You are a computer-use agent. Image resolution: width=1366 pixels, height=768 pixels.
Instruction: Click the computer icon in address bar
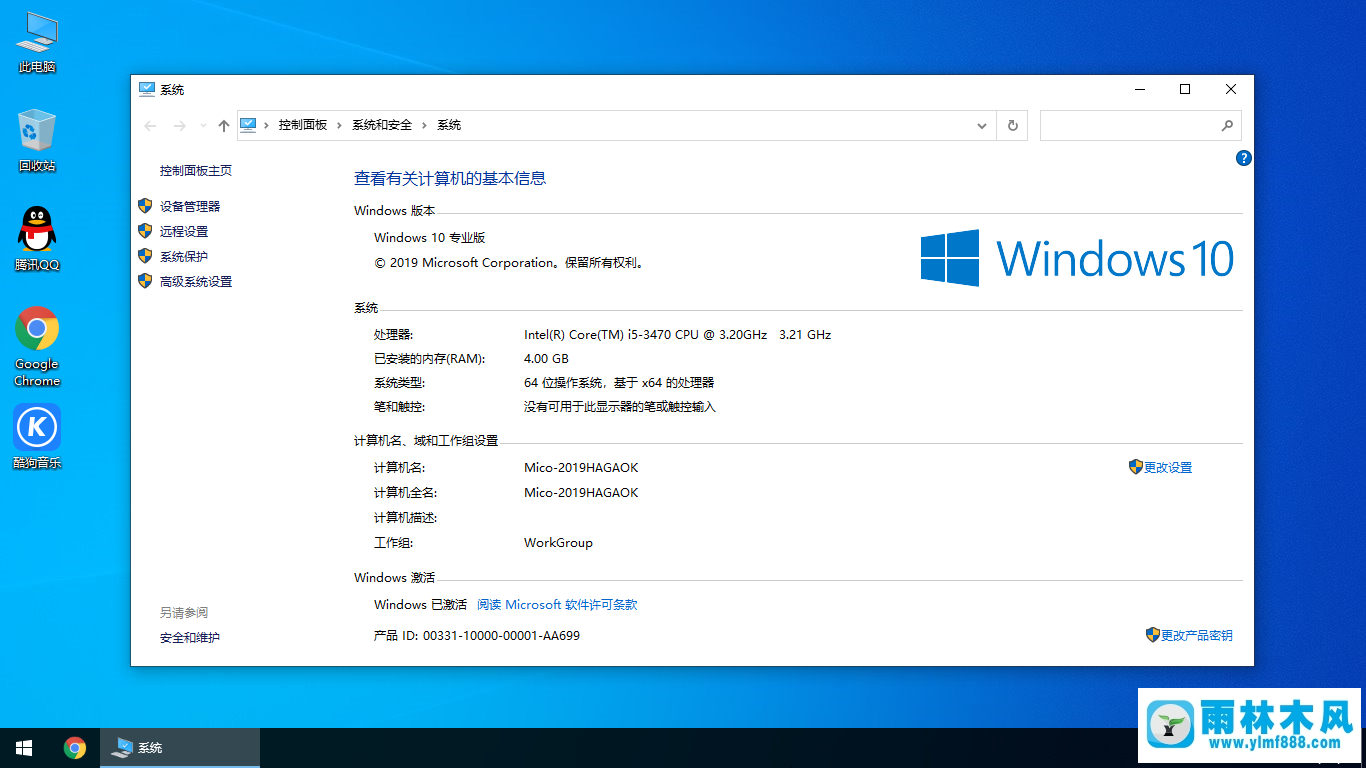point(249,125)
